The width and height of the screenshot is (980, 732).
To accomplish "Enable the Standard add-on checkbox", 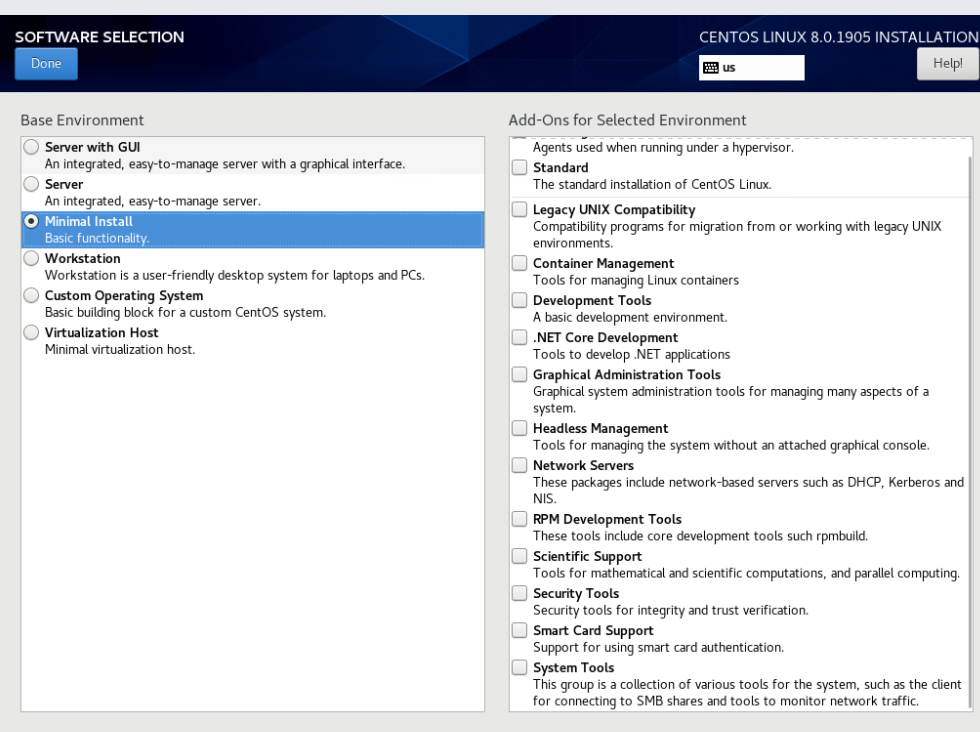I will pyautogui.click(x=519, y=167).
